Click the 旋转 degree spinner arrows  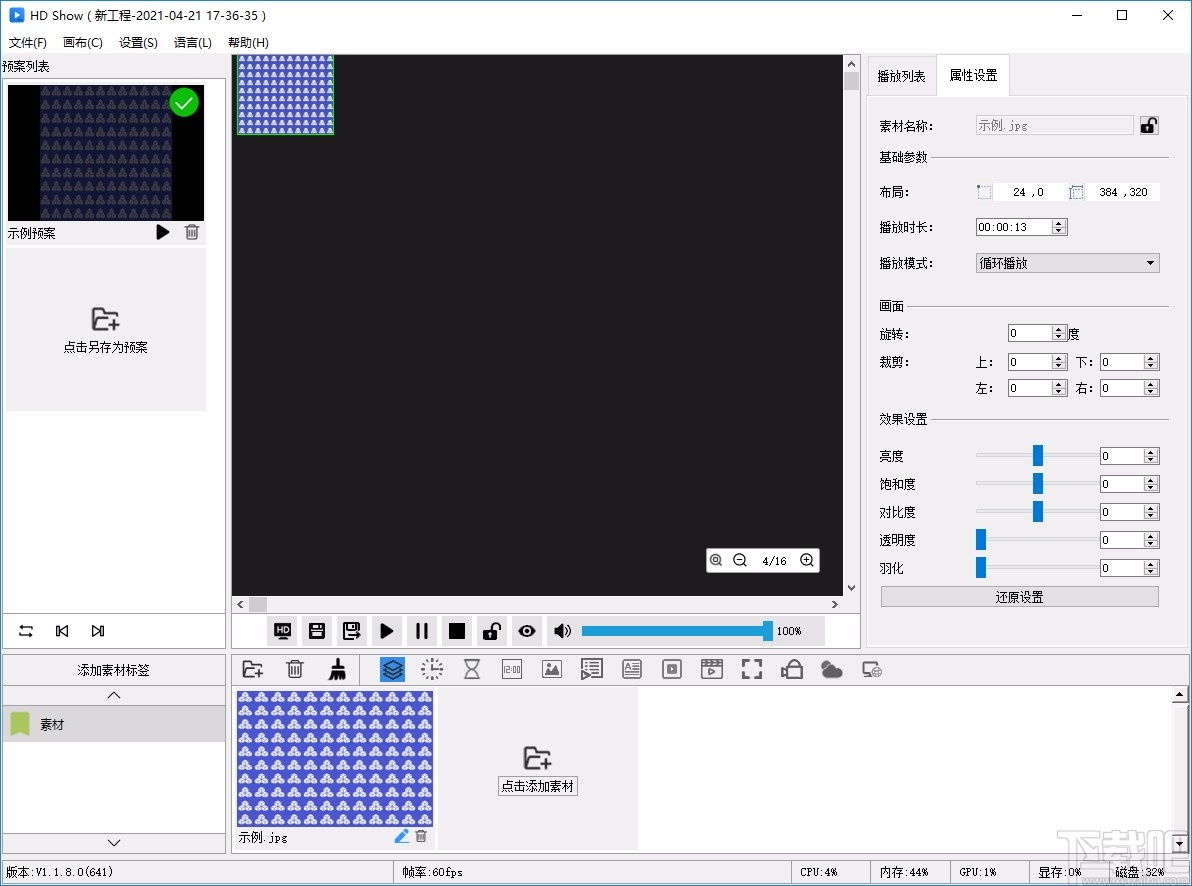pyautogui.click(x=1059, y=333)
